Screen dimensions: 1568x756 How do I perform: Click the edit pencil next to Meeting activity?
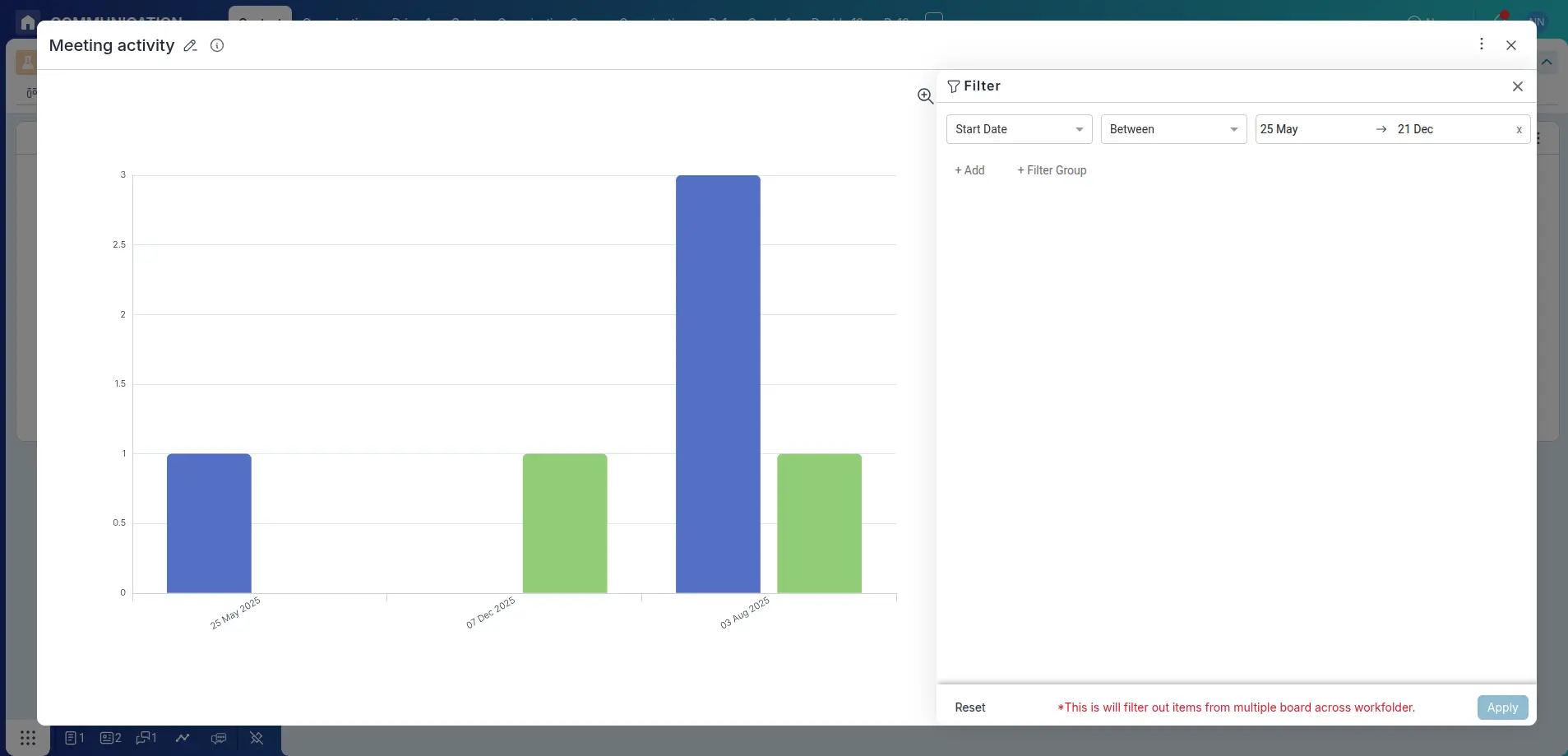tap(190, 45)
